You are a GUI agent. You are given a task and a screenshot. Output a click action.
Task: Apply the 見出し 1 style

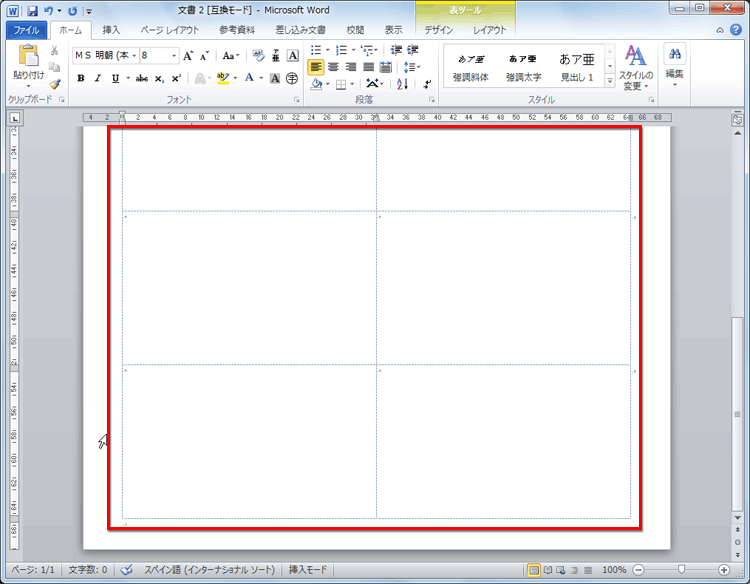pyautogui.click(x=577, y=67)
